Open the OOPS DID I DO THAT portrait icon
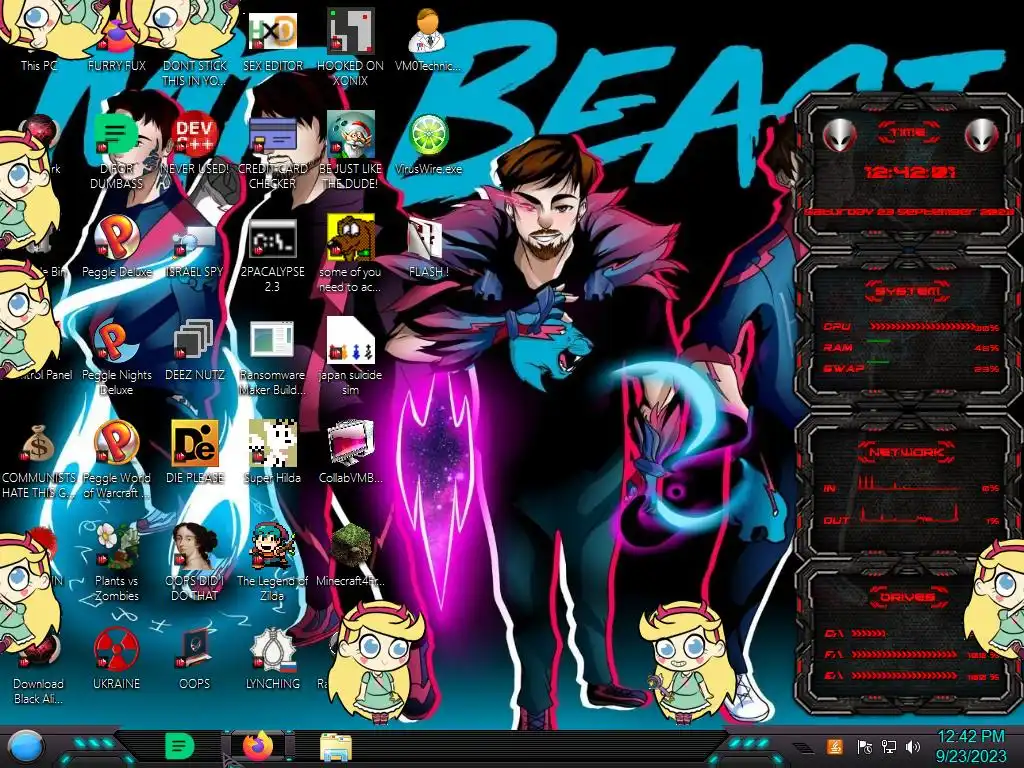1024x768 pixels. (x=195, y=563)
